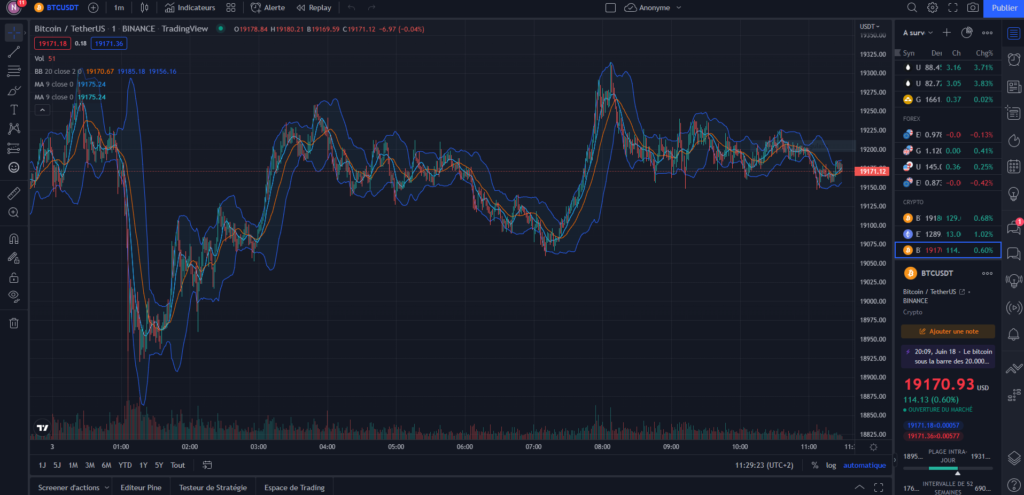Select the 1J date range

42,465
